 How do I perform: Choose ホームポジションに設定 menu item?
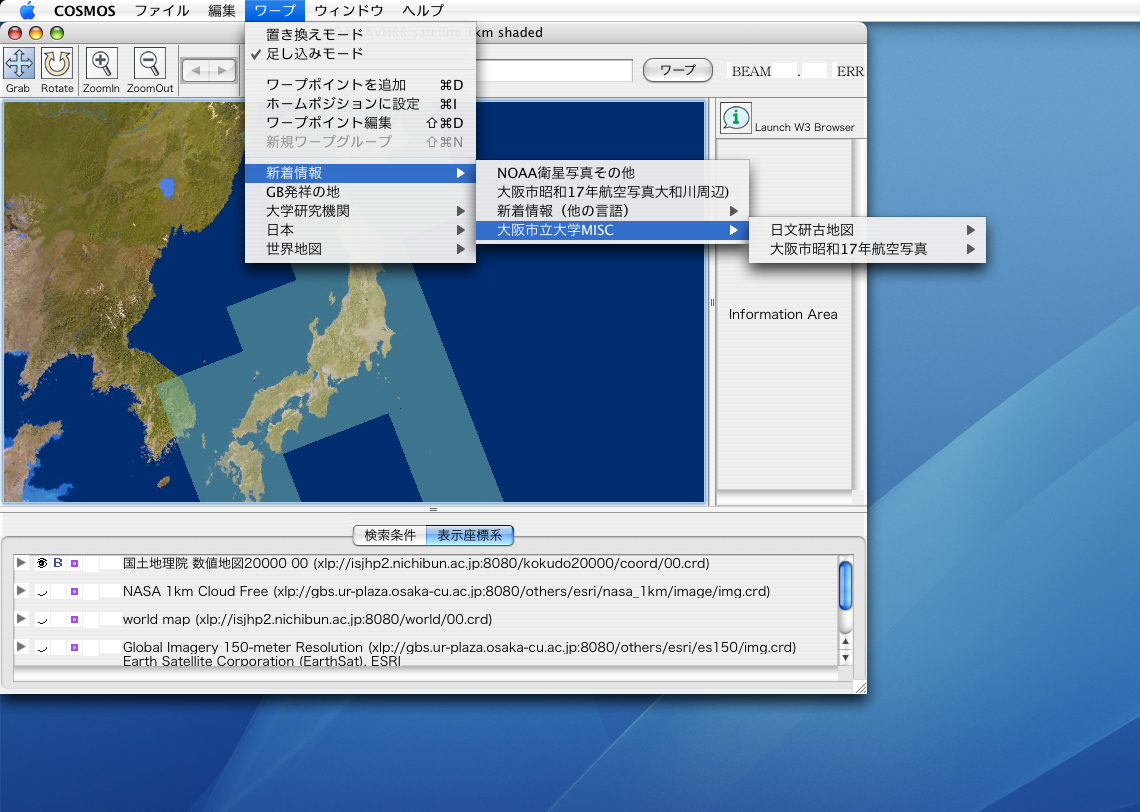[361, 104]
